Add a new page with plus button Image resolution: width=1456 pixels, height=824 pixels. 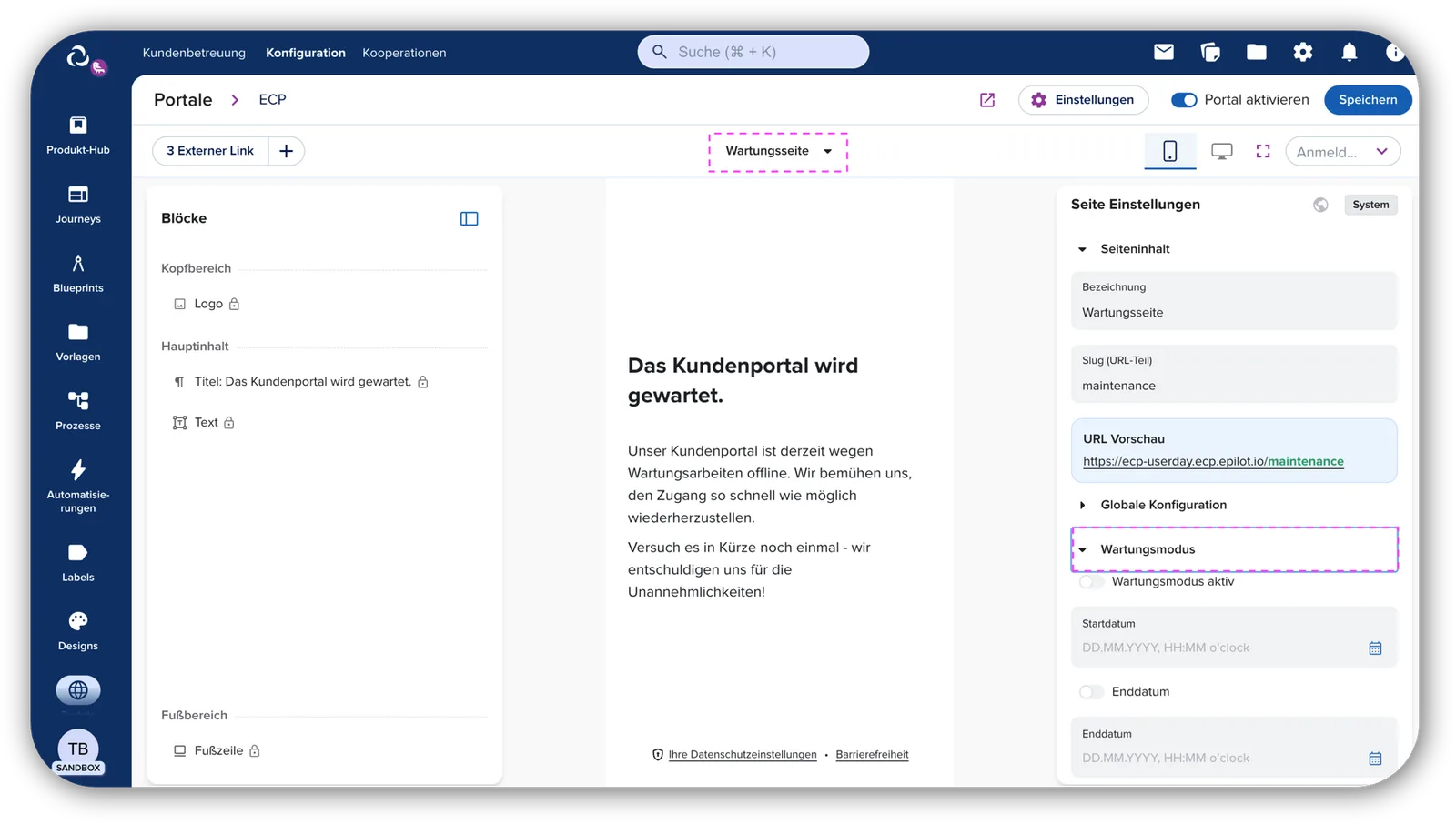(x=286, y=151)
